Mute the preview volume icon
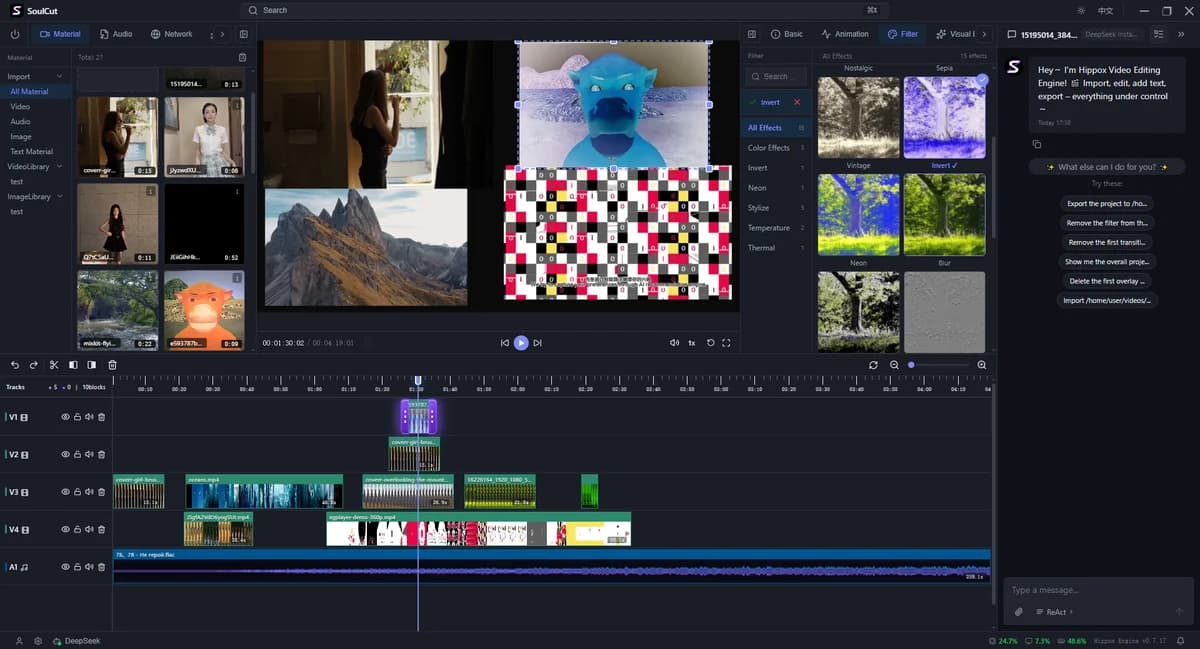This screenshot has width=1200, height=649. 675,342
